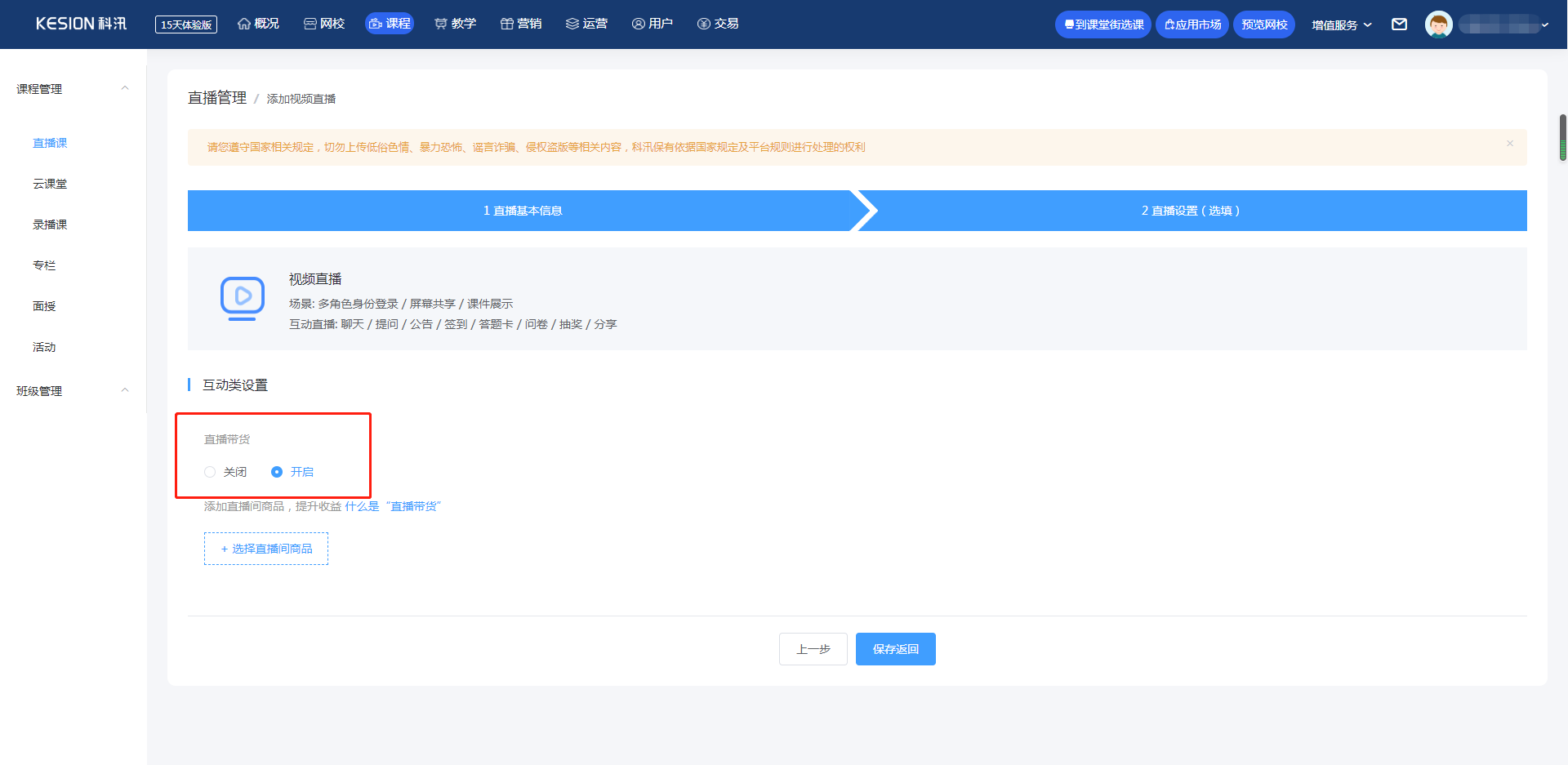Click the 添加视频直播 breadcrumb text

click(x=301, y=99)
